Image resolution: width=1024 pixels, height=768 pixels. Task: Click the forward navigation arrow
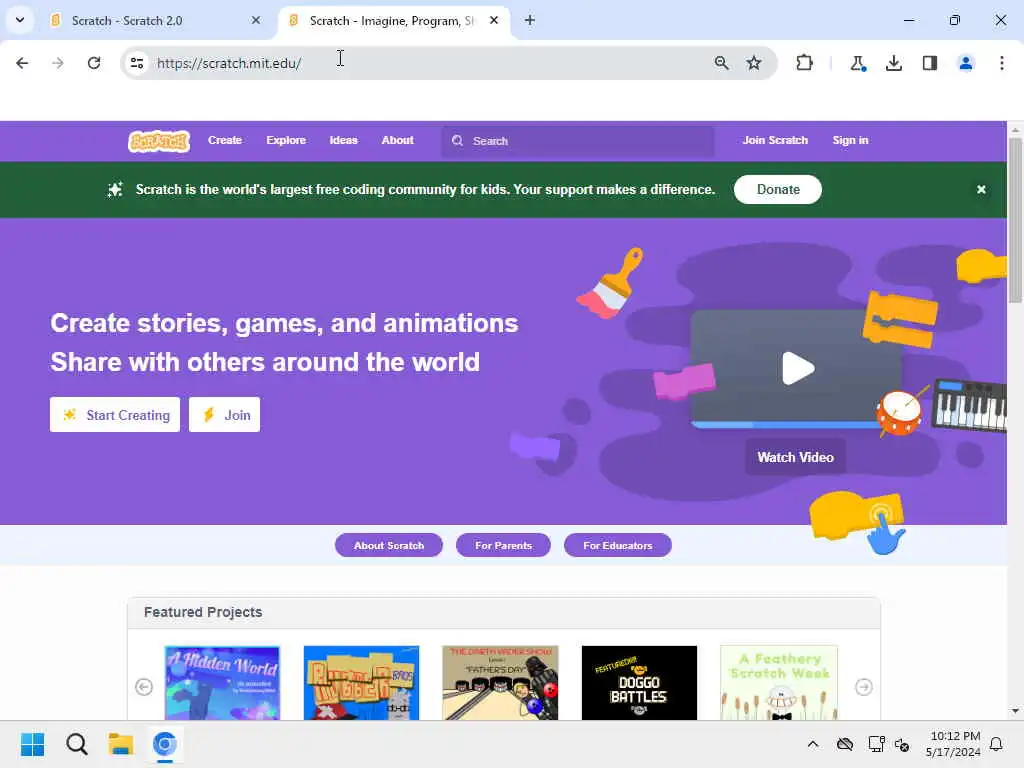tap(58, 63)
